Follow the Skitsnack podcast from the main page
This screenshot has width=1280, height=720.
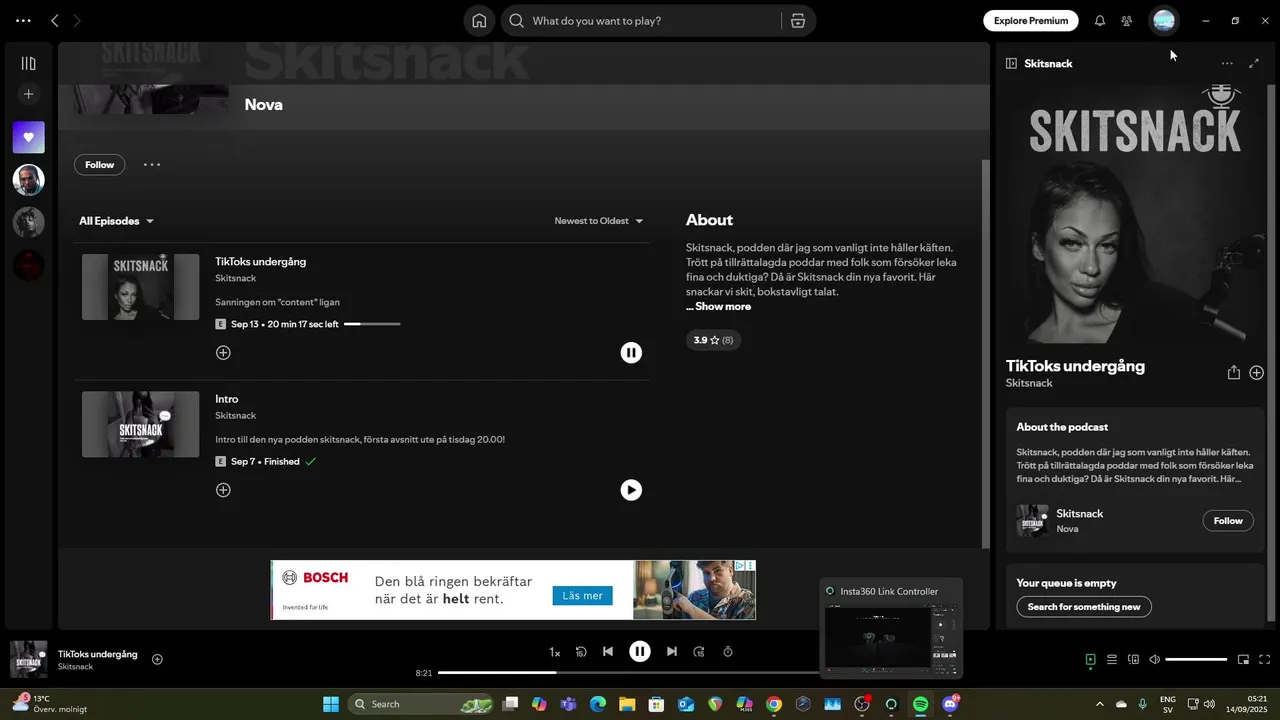[x=99, y=164]
